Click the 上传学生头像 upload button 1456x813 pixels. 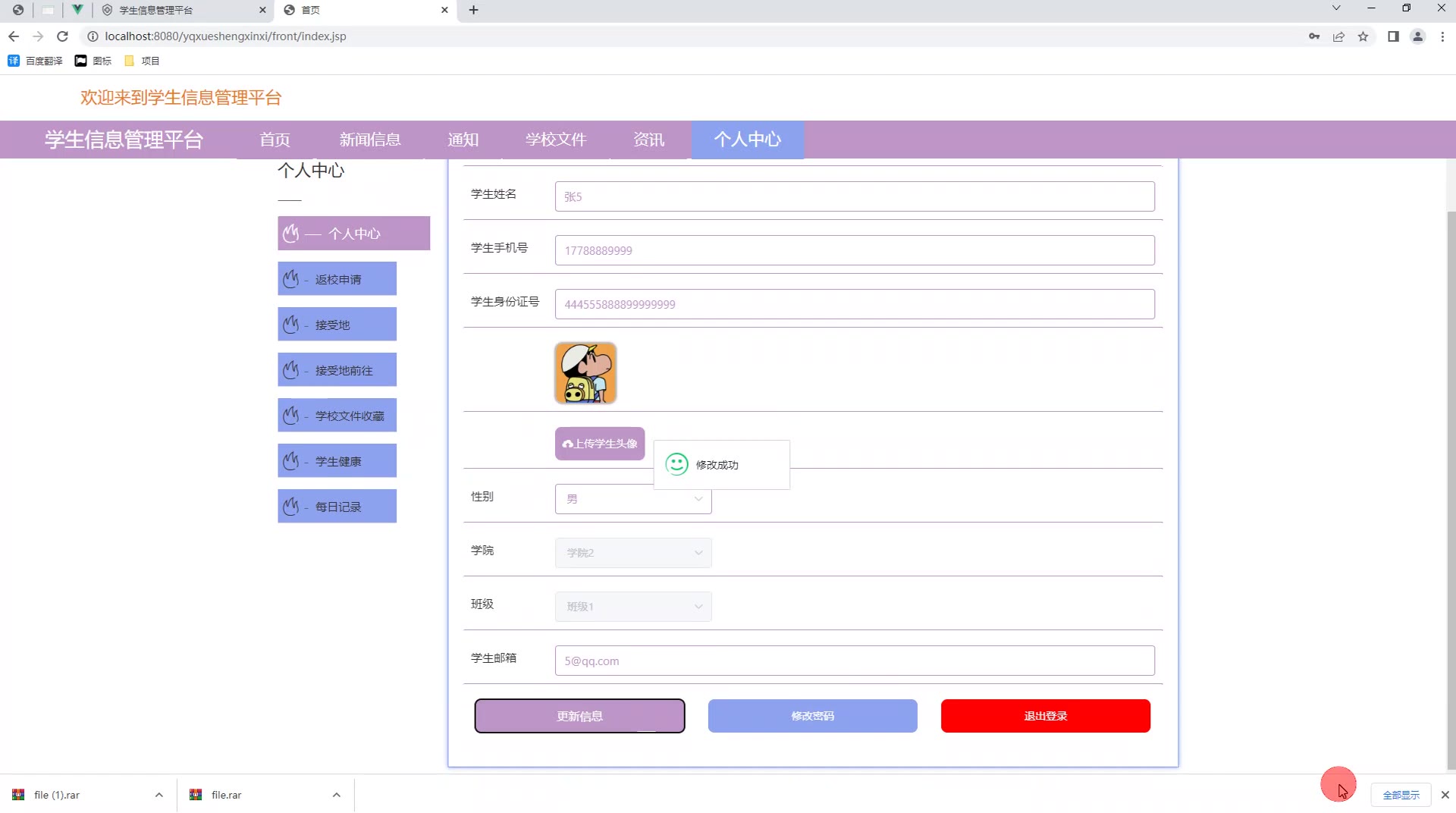[600, 444]
